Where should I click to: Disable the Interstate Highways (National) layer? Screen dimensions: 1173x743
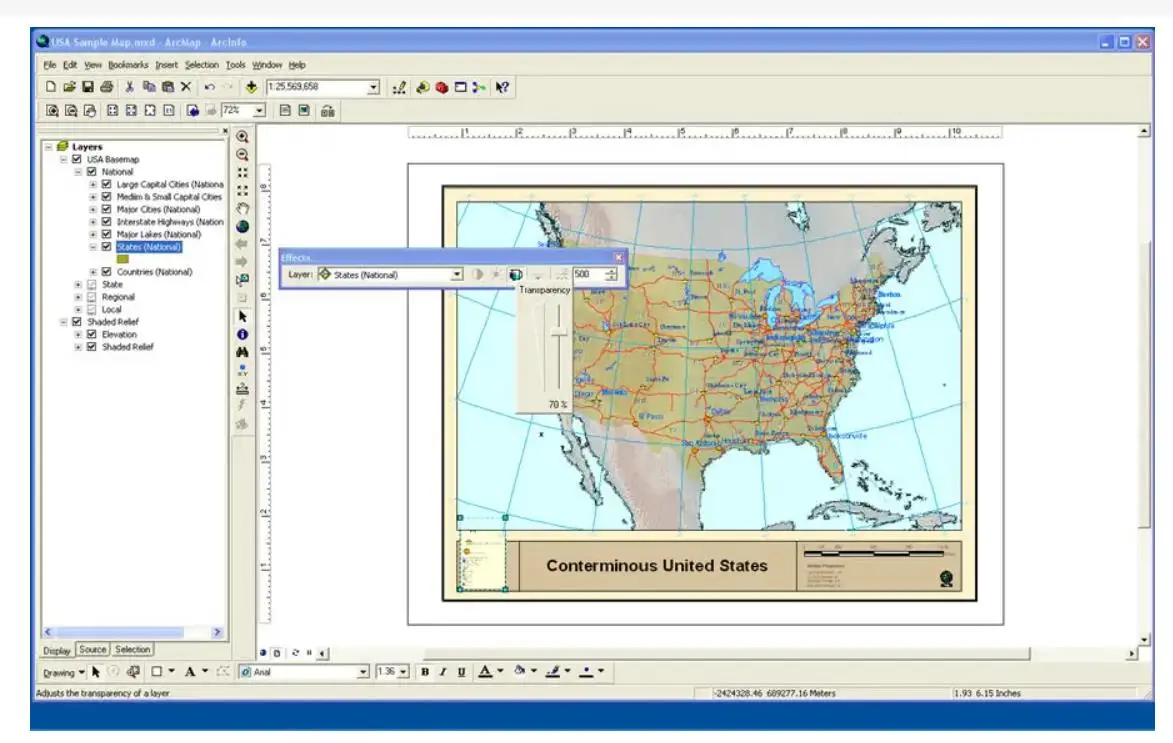(104, 221)
